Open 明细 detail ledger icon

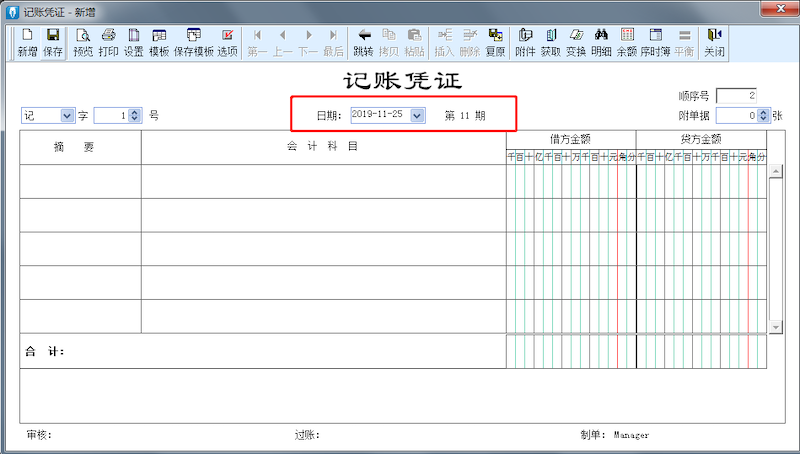(602, 43)
